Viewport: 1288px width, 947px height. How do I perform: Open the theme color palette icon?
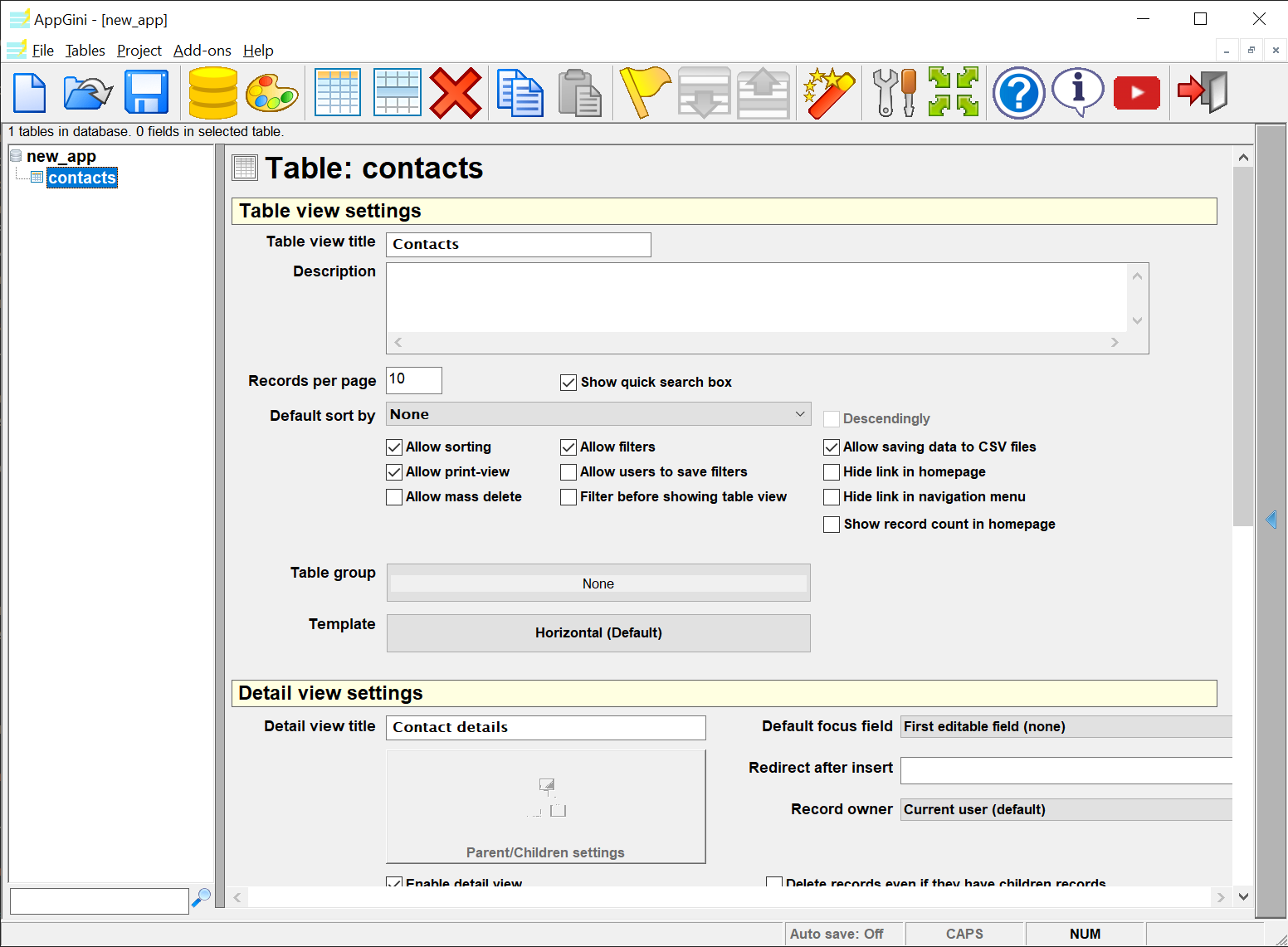tap(271, 92)
